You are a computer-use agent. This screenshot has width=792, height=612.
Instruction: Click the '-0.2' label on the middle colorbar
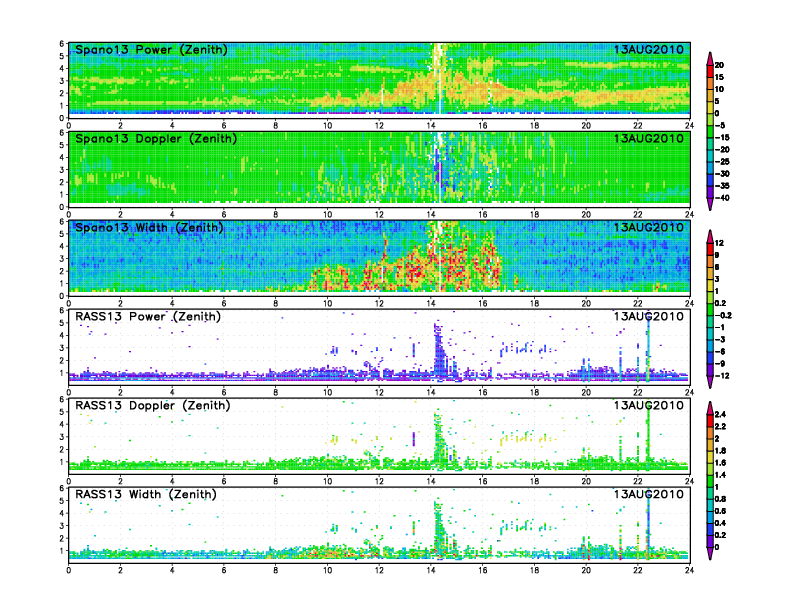723,316
